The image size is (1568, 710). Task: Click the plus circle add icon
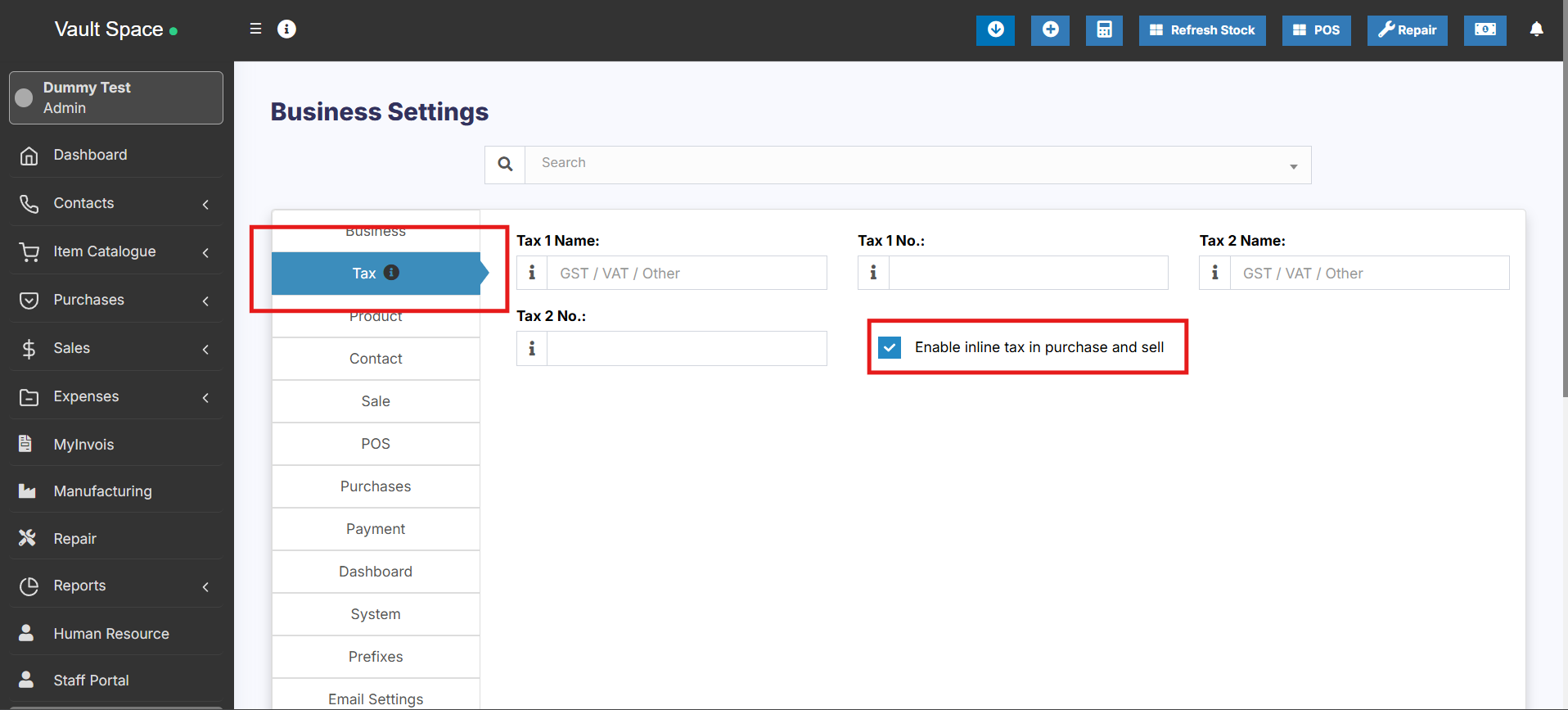pyautogui.click(x=1050, y=30)
